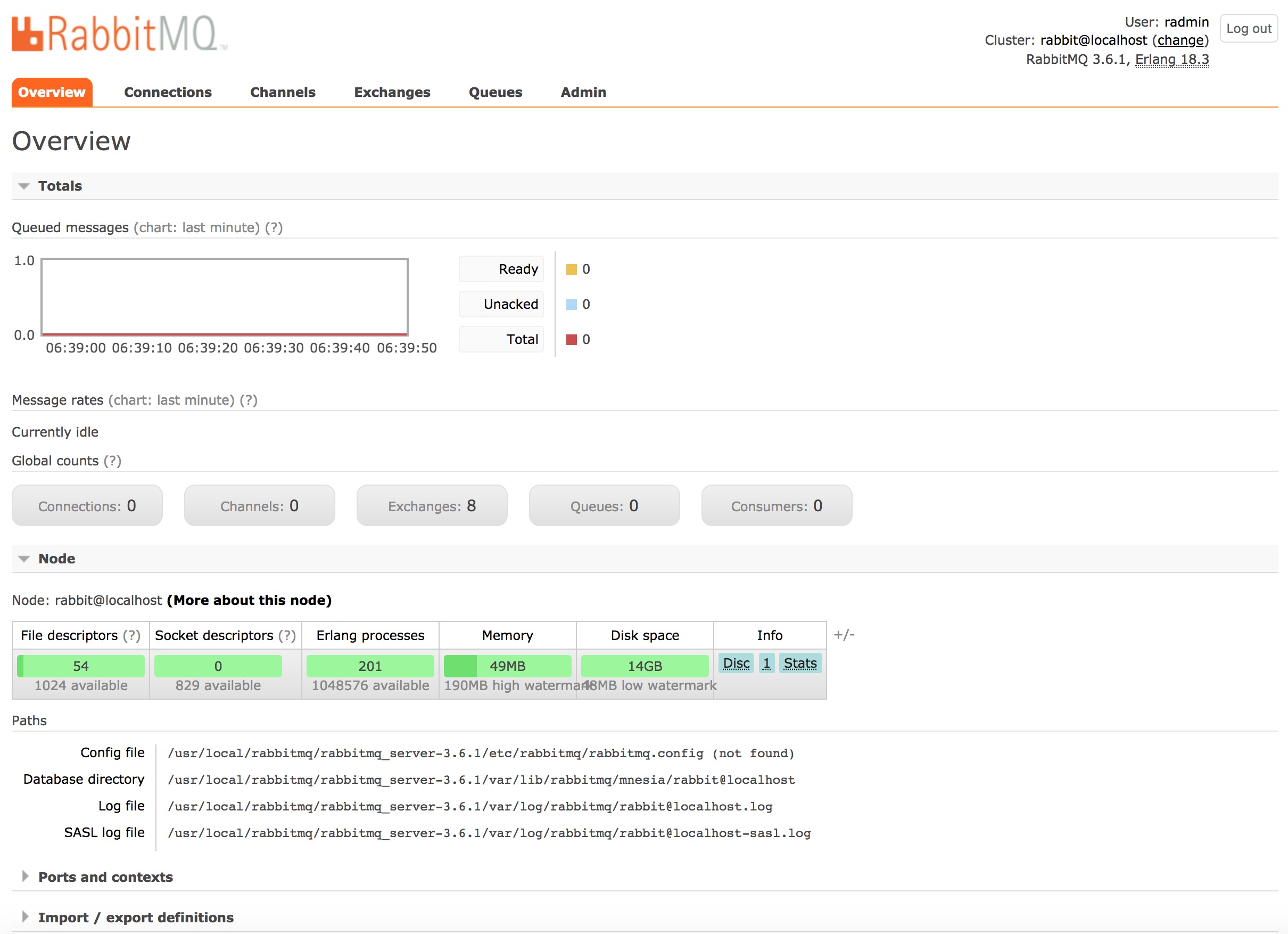1288x934 pixels.
Task: Expand Ports and contexts
Action: [x=105, y=877]
